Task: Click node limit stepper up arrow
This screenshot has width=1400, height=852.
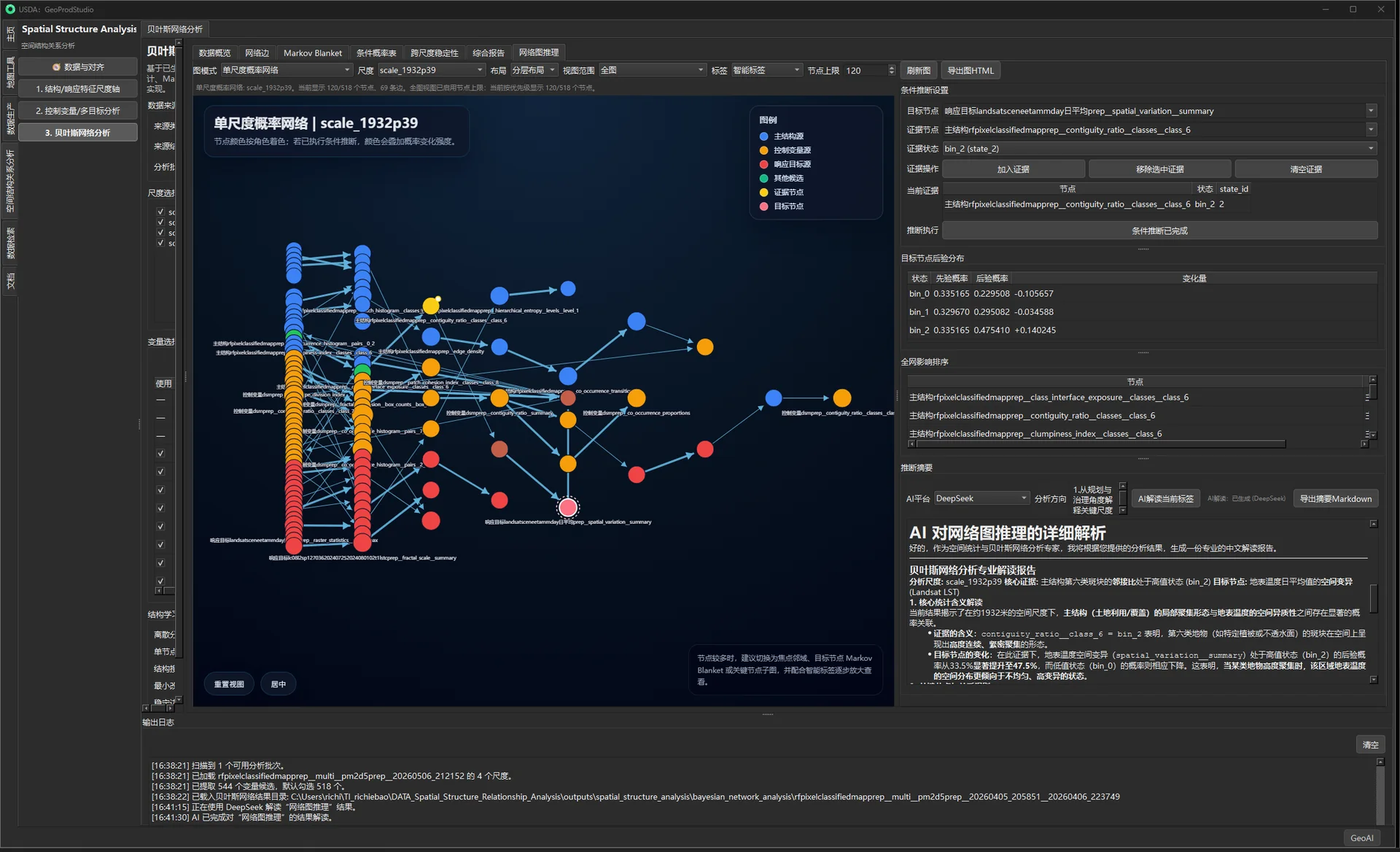Action: point(892,68)
